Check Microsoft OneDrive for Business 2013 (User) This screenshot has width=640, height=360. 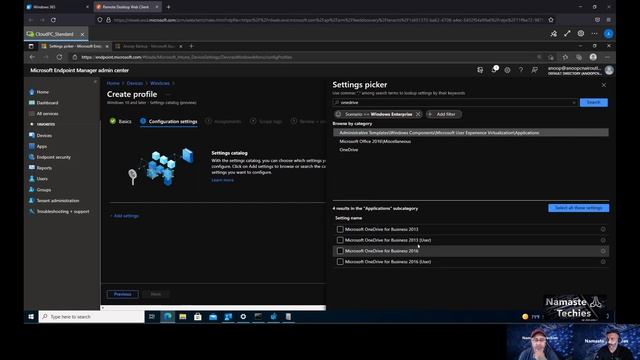[x=340, y=240]
